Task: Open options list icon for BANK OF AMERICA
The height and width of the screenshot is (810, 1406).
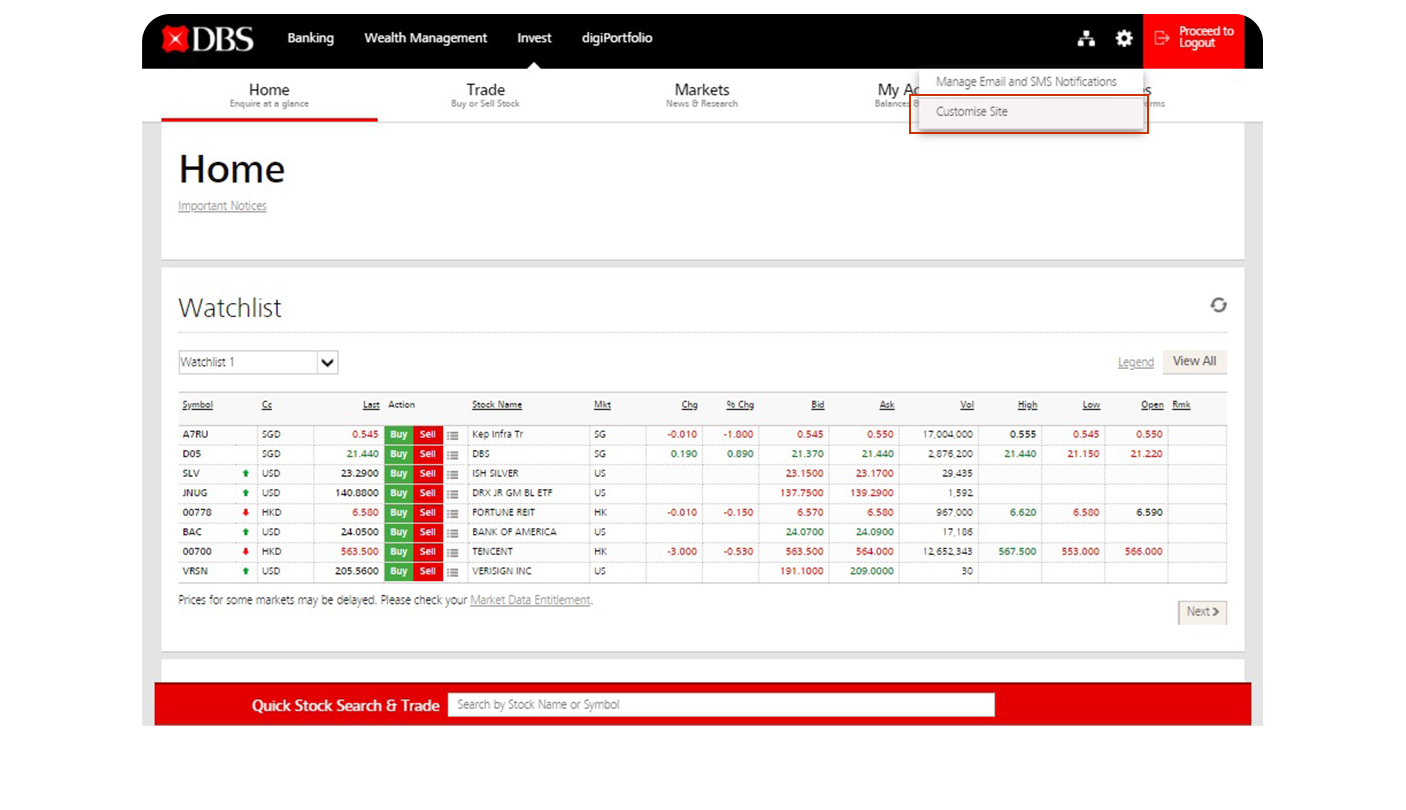Action: click(x=453, y=532)
